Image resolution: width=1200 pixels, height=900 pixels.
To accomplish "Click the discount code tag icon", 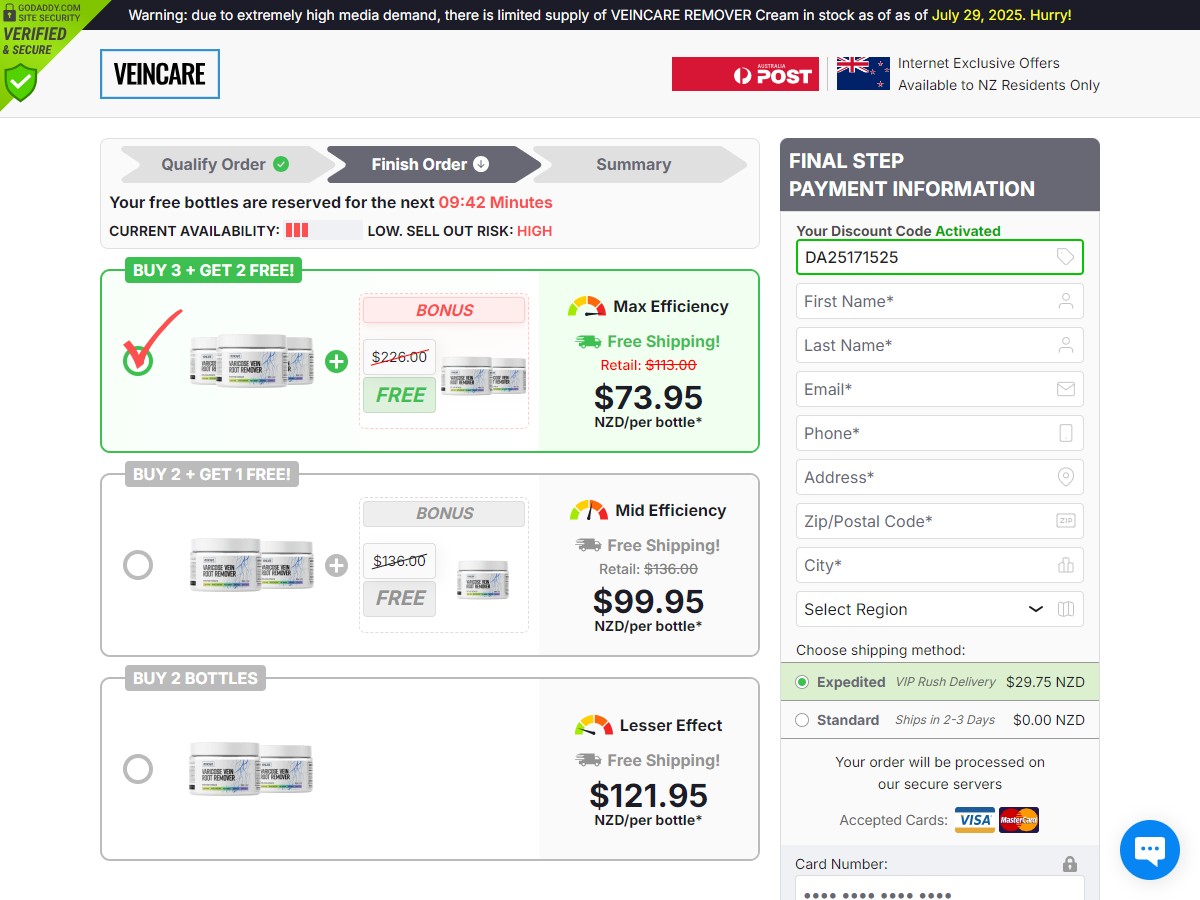I will 1066,257.
